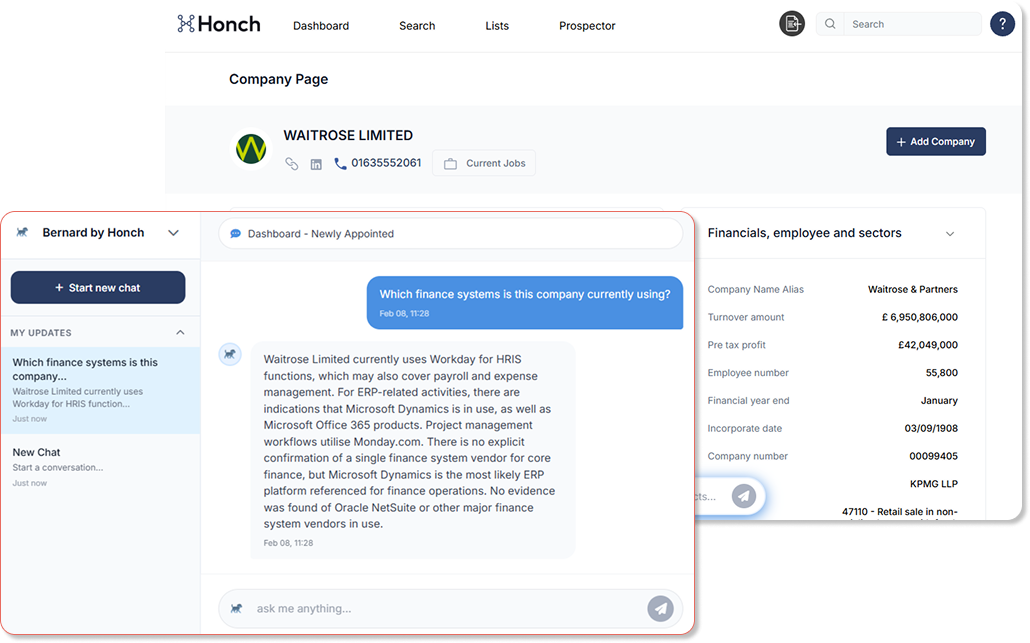Click the chat bubble icon beside Dashboard - Newly Appointed

coord(235,233)
